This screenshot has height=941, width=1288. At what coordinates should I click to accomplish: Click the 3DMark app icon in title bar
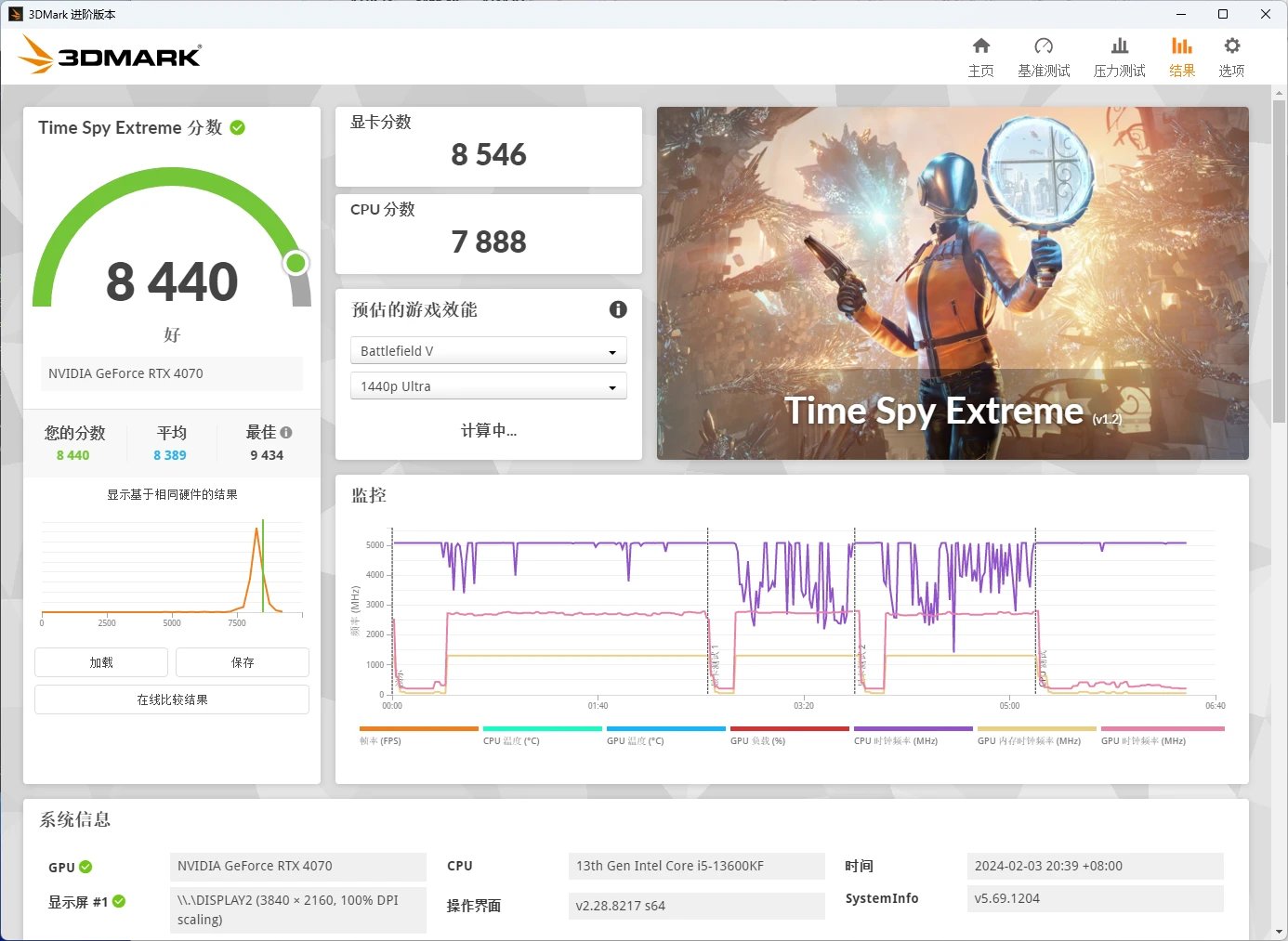(15, 14)
